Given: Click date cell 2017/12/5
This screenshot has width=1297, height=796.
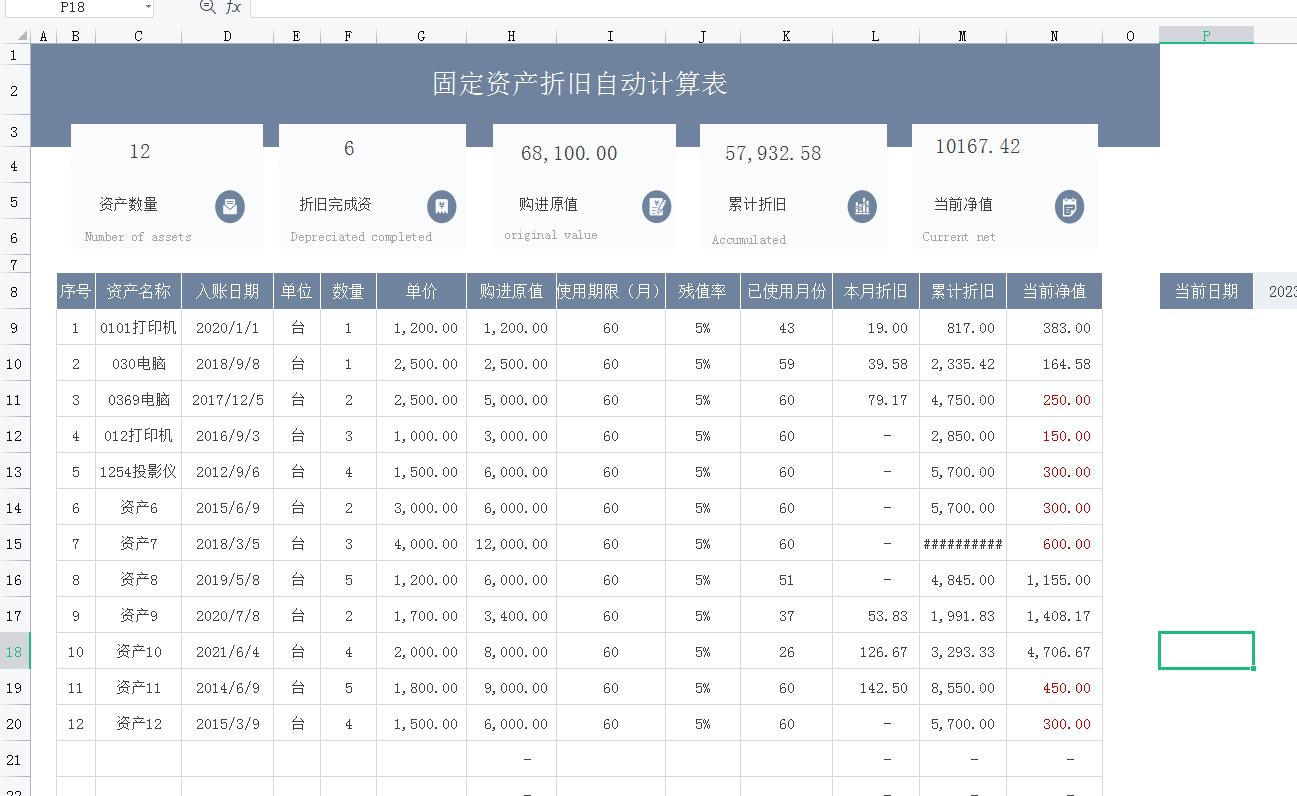Looking at the screenshot, I should pyautogui.click(x=227, y=400).
